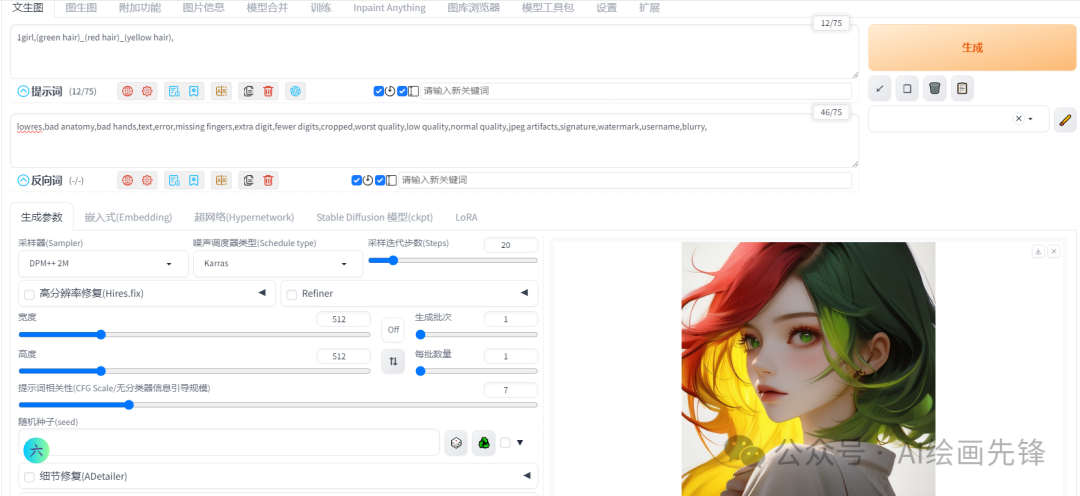
Task: Expand the Hires.fix section arrow
Action: click(262, 293)
